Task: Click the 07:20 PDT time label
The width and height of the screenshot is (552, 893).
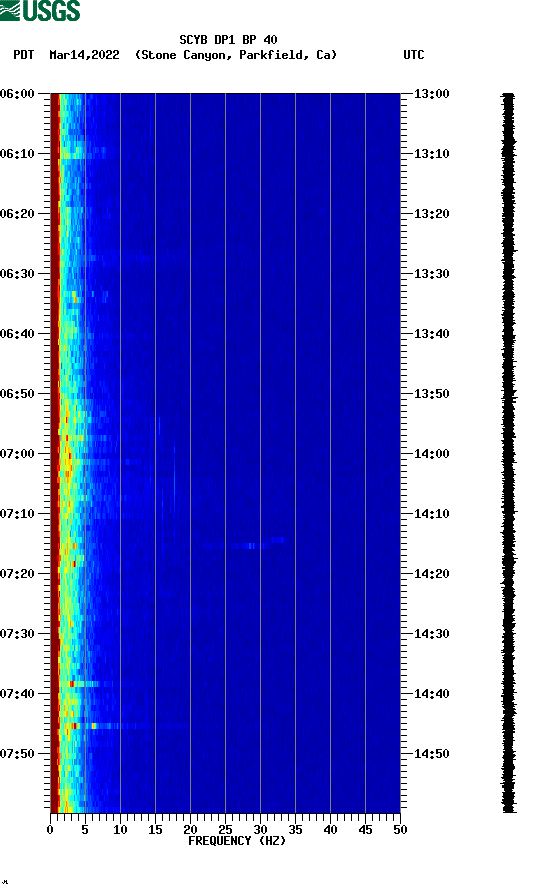Action: point(18,574)
